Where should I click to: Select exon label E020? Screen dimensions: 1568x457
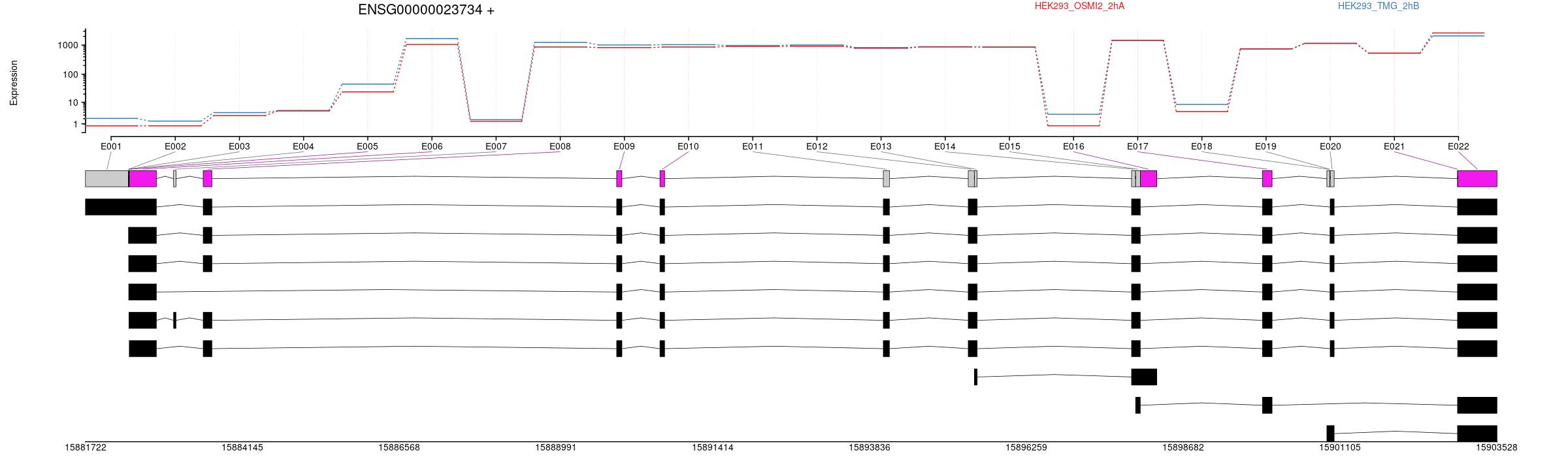click(x=1330, y=146)
